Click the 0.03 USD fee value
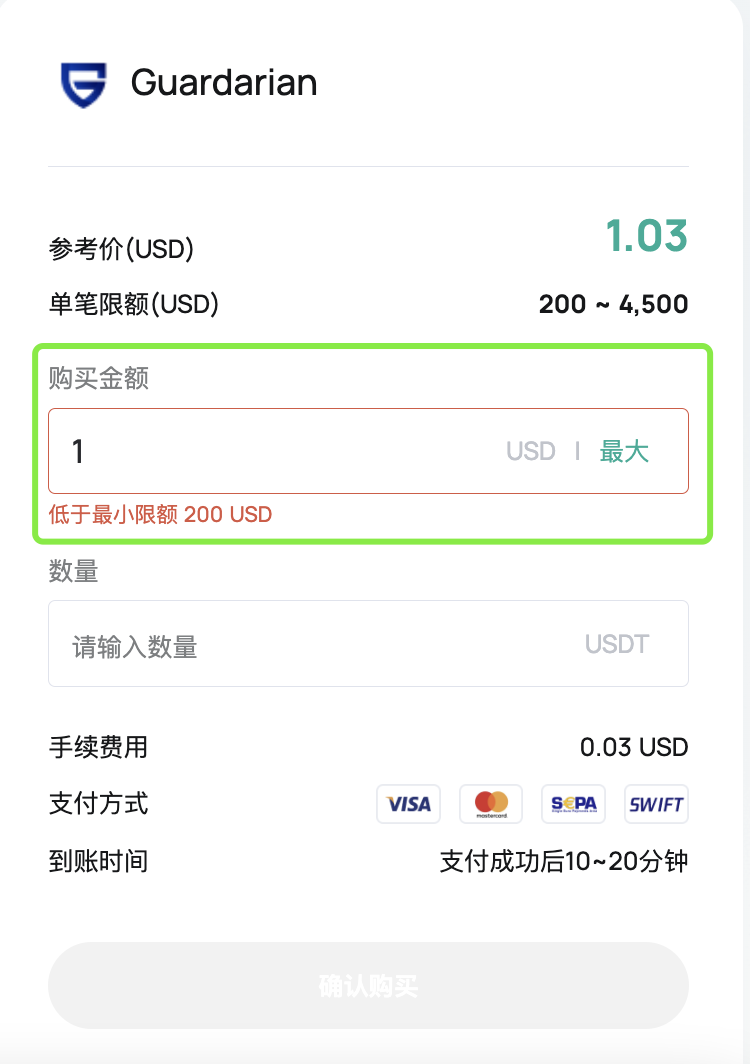This screenshot has width=750, height=1064. tap(634, 747)
